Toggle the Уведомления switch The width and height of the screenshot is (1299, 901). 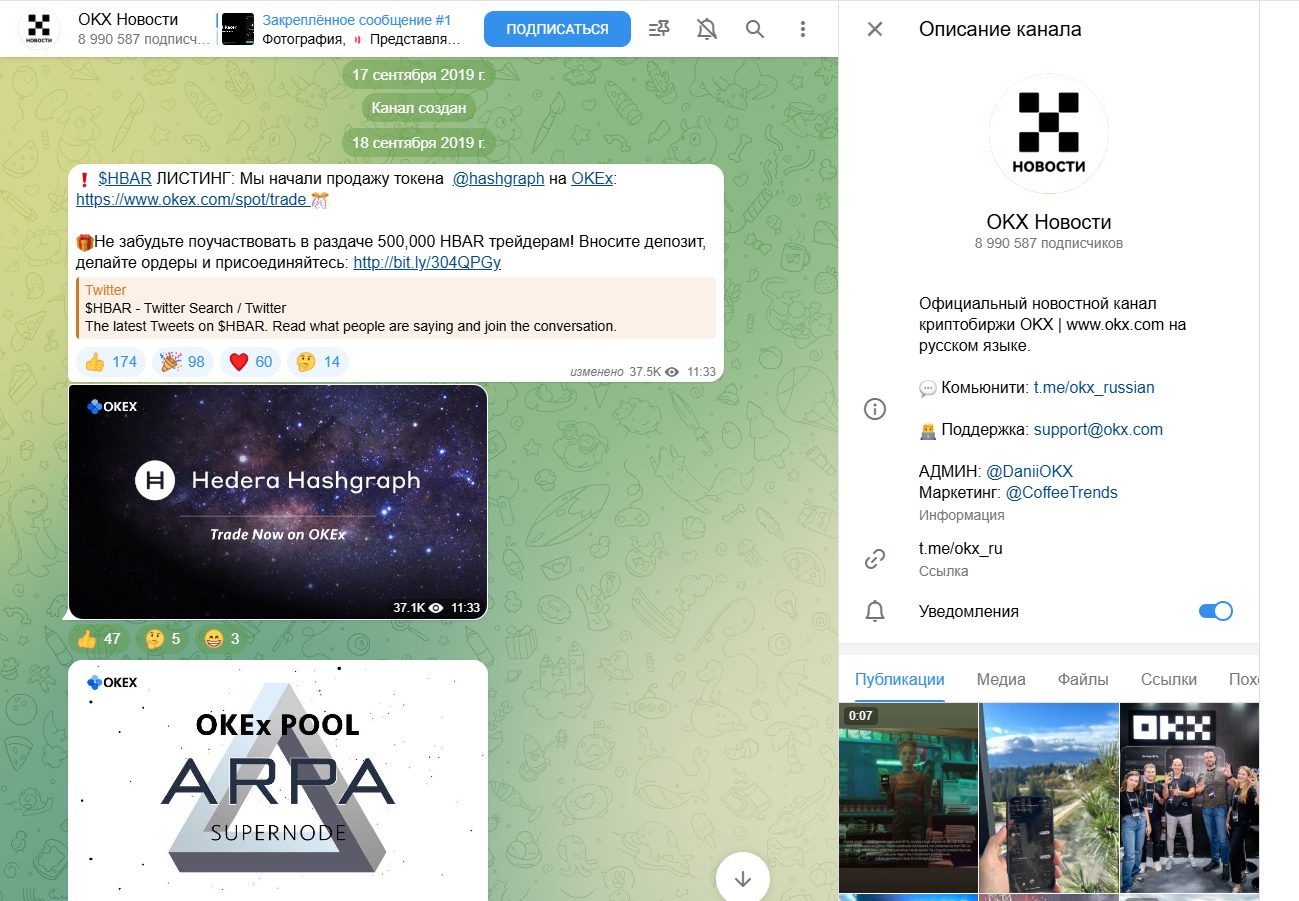pos(1216,611)
